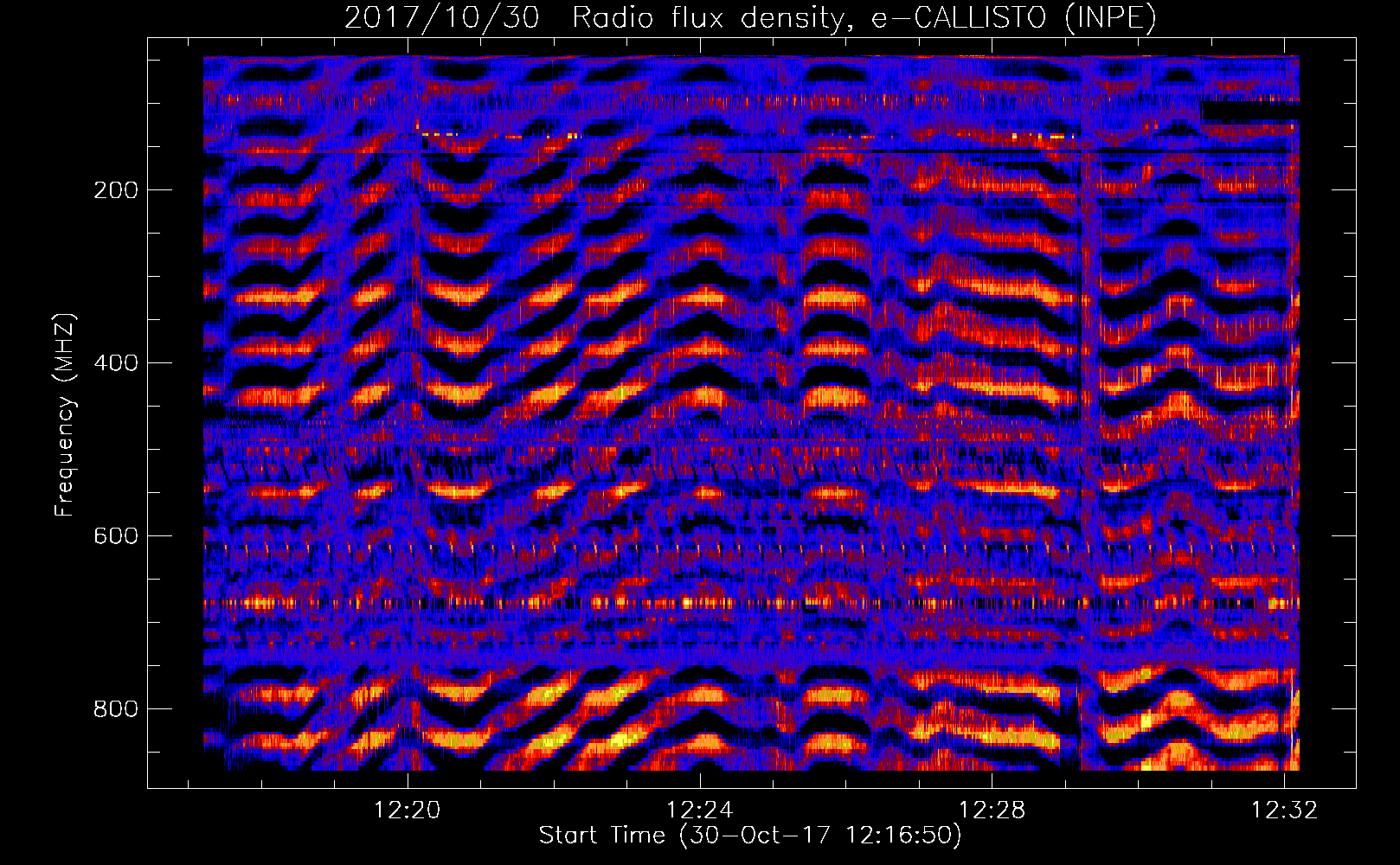This screenshot has height=865, width=1400.
Task: Click the 800 frequency tick label
Action: tap(116, 709)
